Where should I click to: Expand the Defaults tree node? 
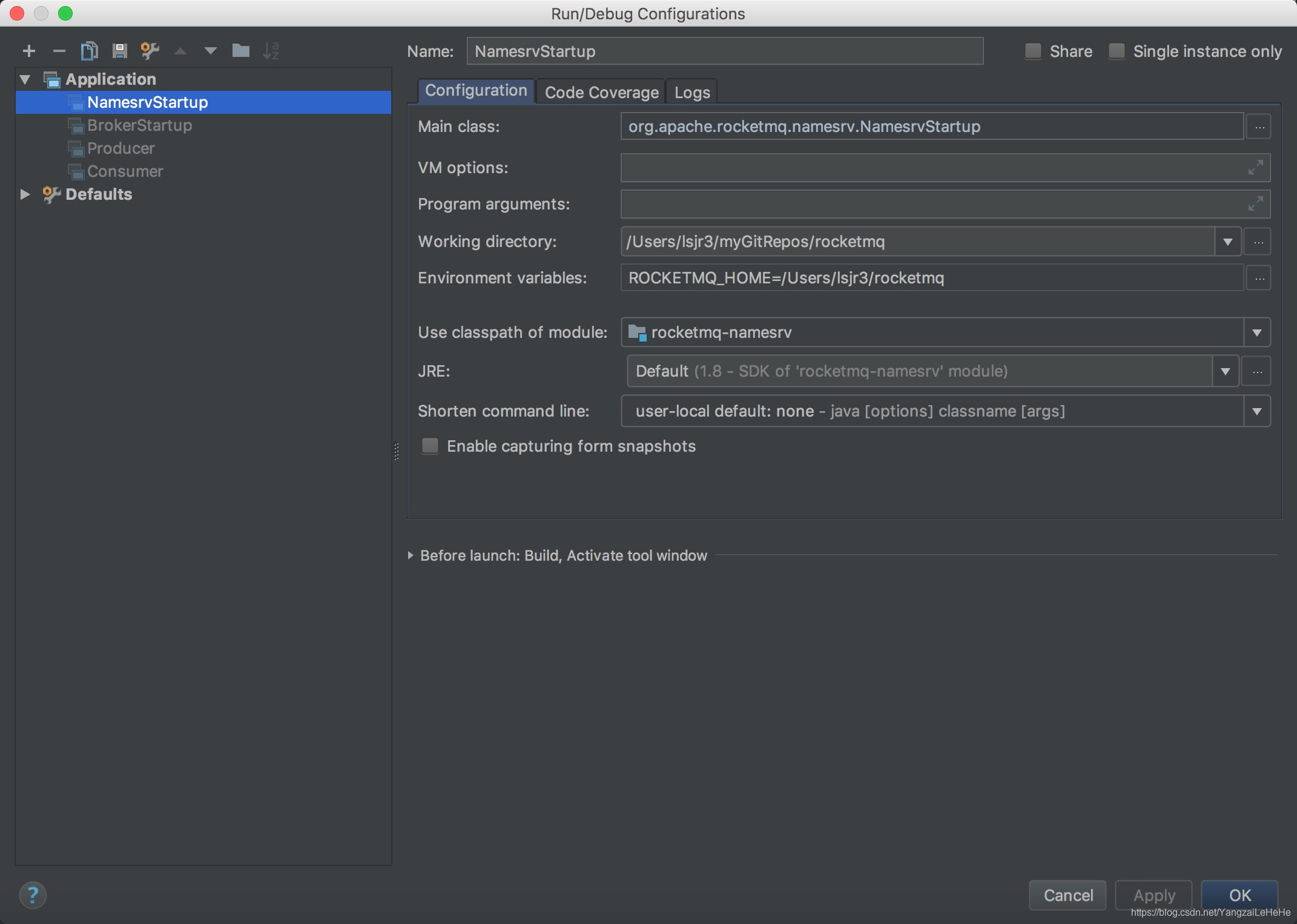point(25,194)
